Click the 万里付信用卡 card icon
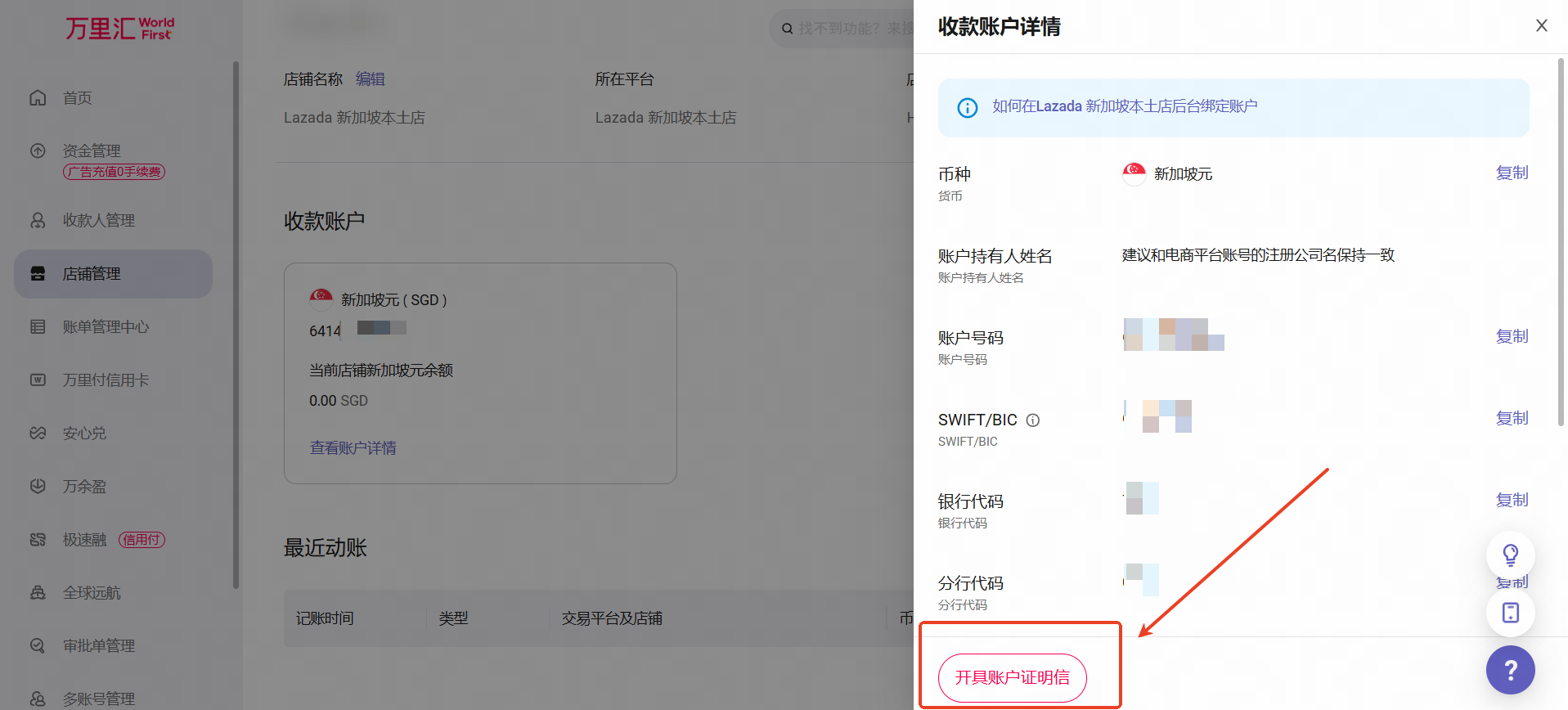This screenshot has width=1568, height=710. pos(38,380)
